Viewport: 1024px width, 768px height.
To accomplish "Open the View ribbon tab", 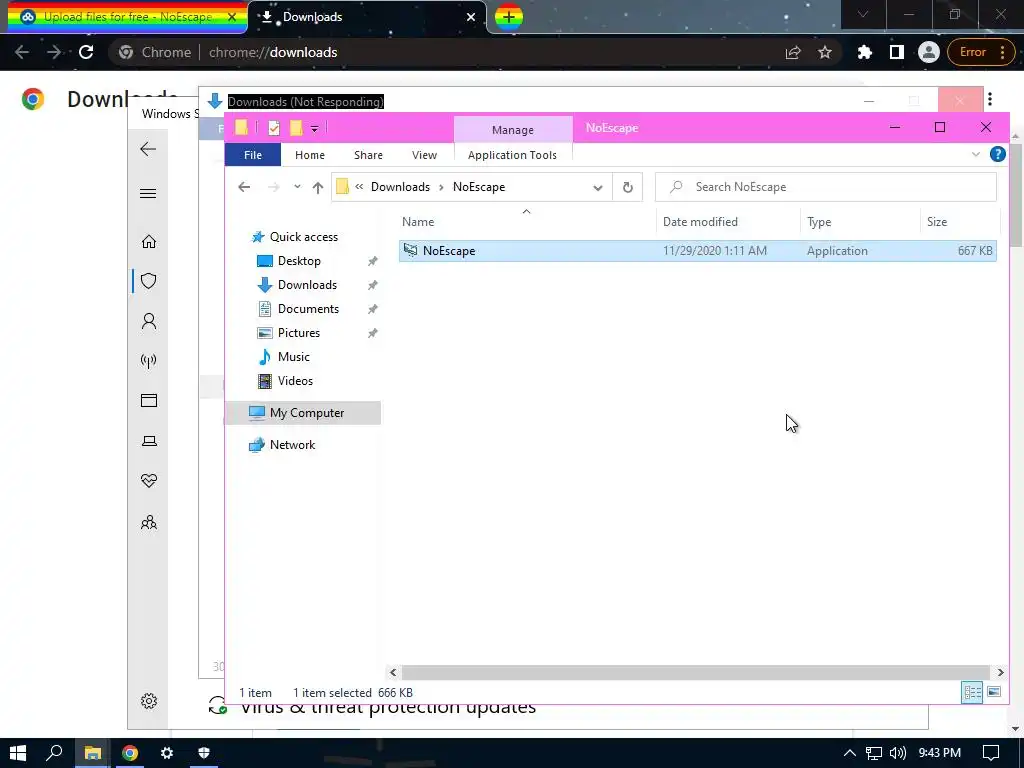I will click(x=424, y=155).
